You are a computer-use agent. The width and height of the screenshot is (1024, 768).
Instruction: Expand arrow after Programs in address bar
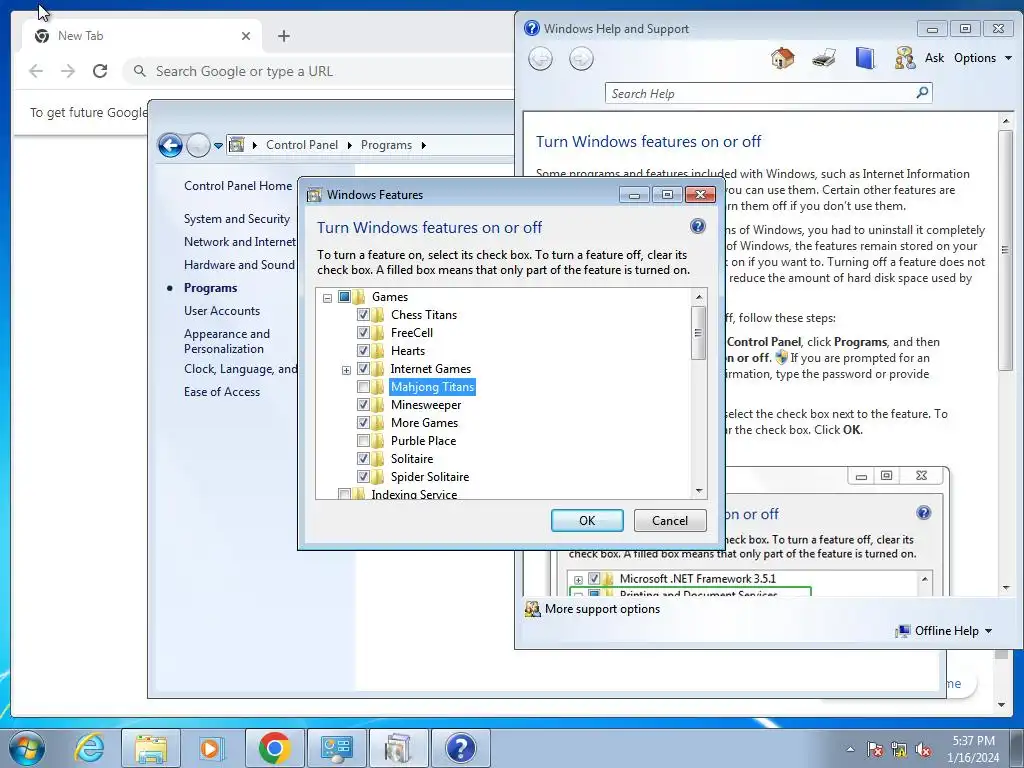(424, 145)
